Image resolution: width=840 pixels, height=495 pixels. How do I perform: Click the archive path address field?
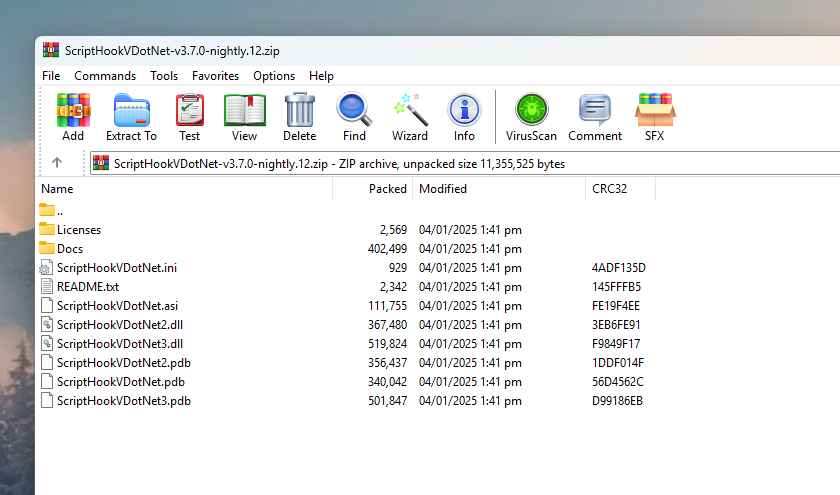465,163
